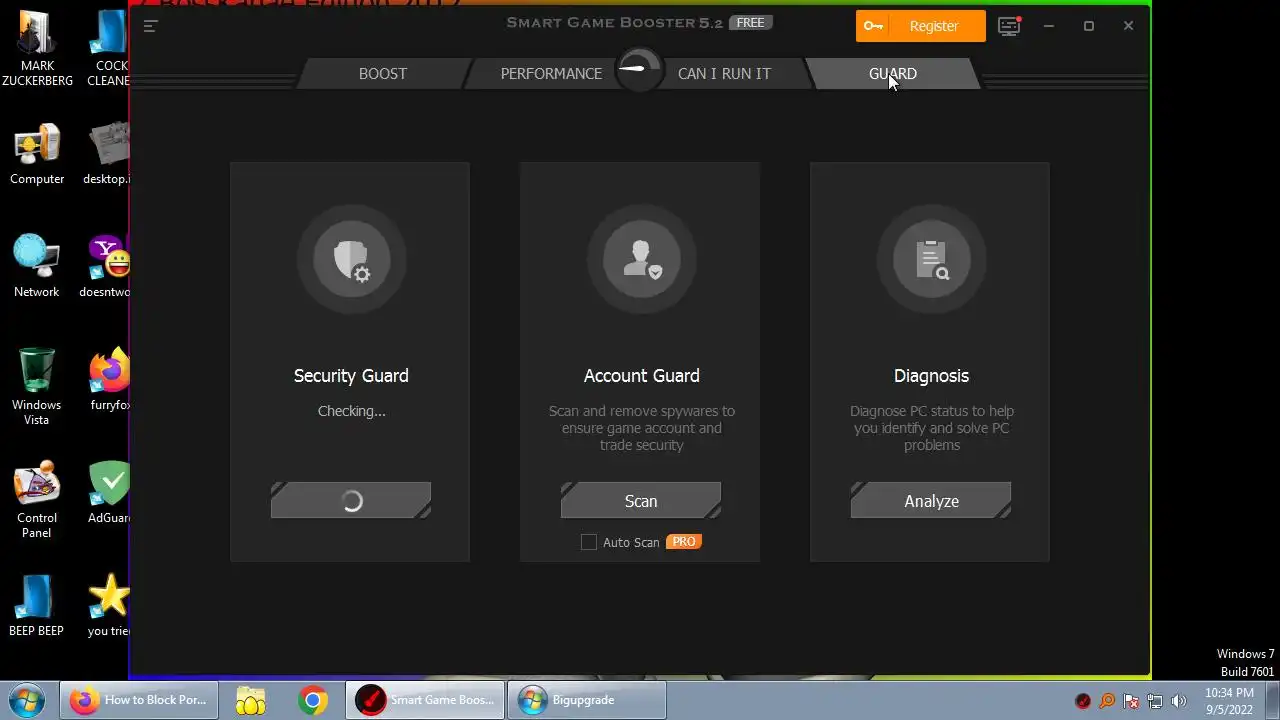
Task: Open the BEEP BEEP desktop icon
Action: click(x=37, y=605)
